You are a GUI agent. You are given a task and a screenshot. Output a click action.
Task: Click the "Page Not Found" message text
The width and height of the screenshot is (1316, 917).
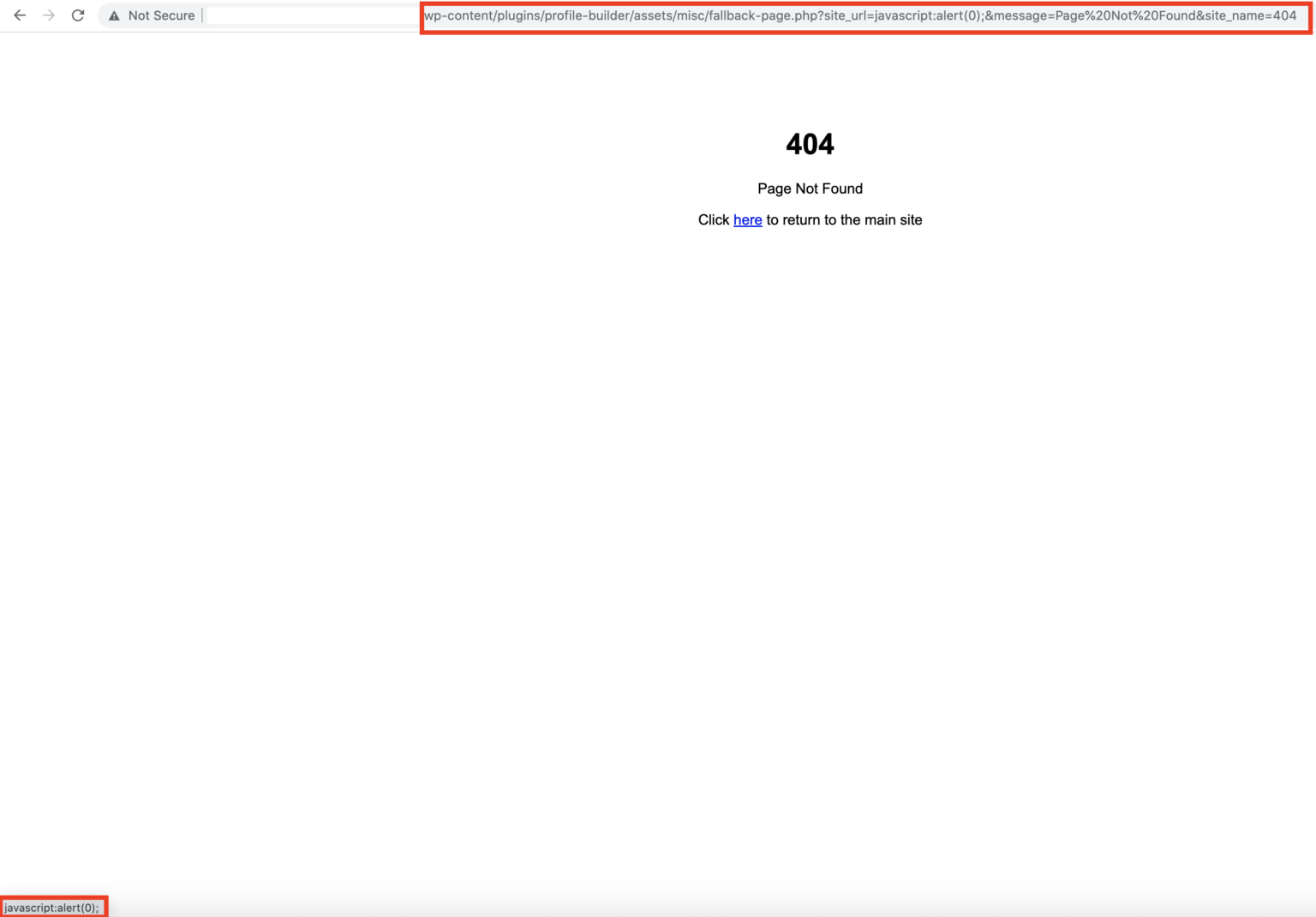click(810, 189)
